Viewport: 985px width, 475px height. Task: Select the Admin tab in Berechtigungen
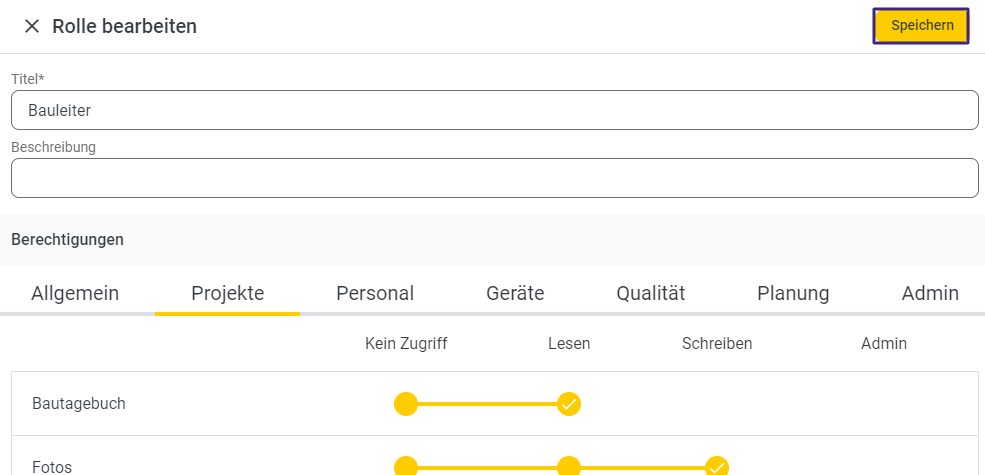click(x=930, y=293)
